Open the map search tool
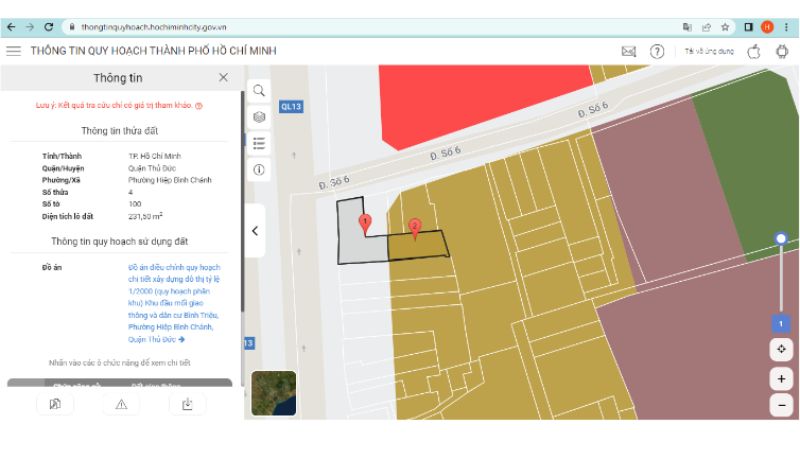 coord(259,91)
